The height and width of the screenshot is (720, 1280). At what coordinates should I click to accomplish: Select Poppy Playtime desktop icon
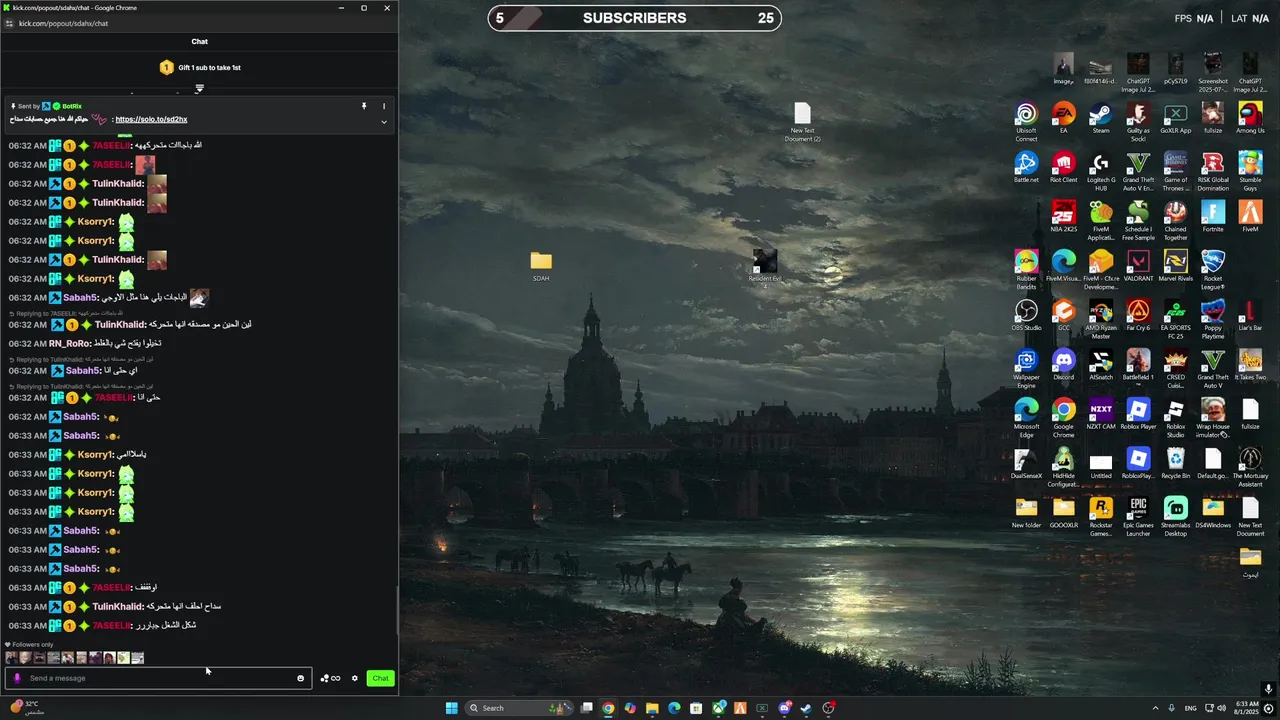[1213, 319]
